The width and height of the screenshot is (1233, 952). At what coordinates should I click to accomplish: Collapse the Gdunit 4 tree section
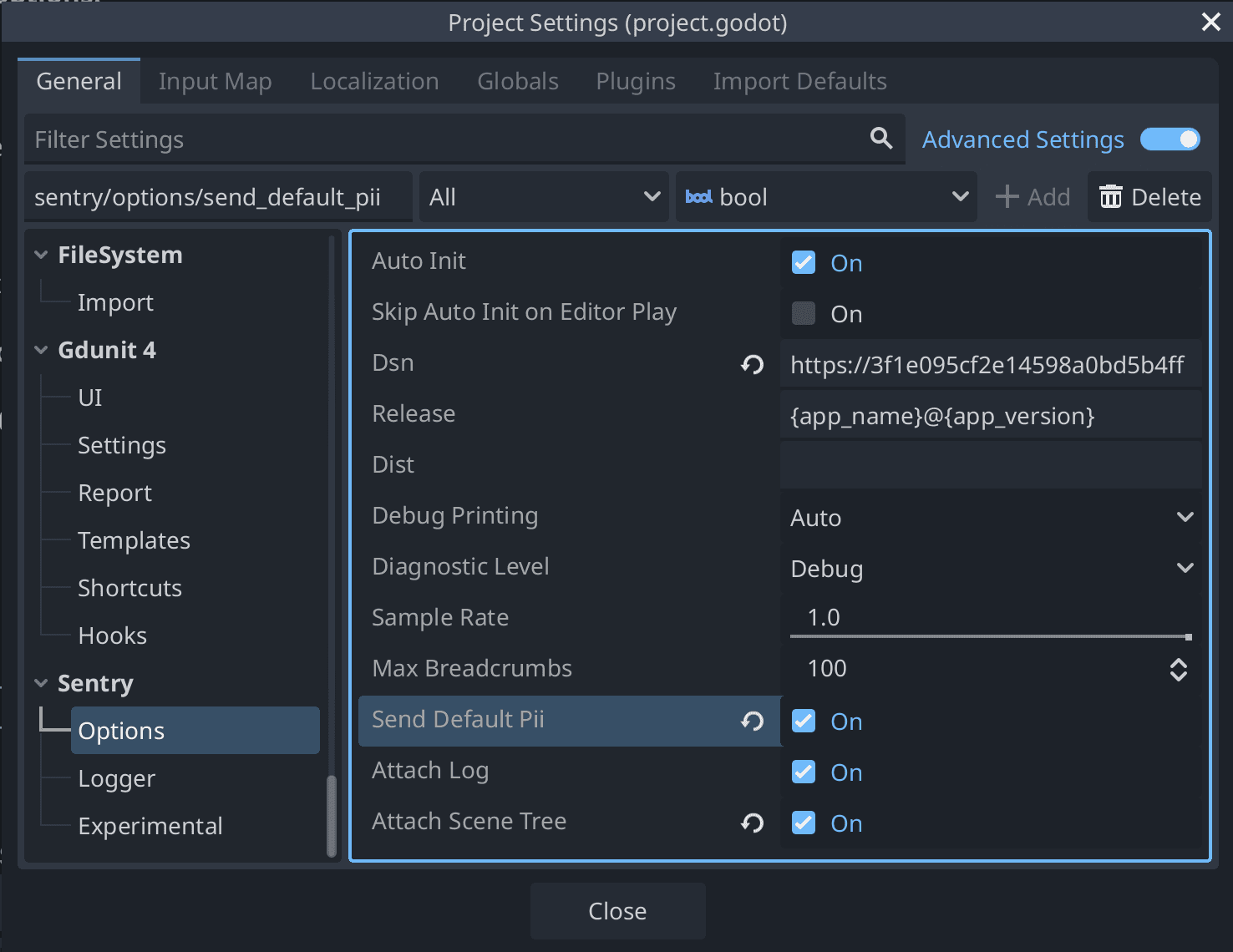(41, 350)
